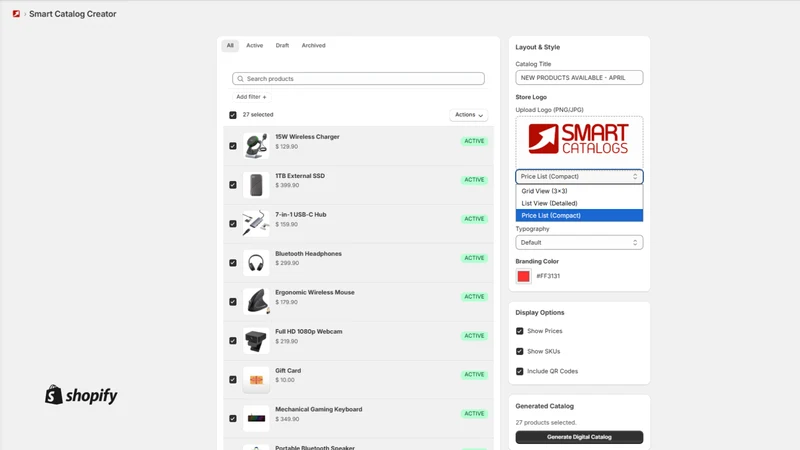
Task: Open the red Branding Color swatch
Action: [x=523, y=276]
